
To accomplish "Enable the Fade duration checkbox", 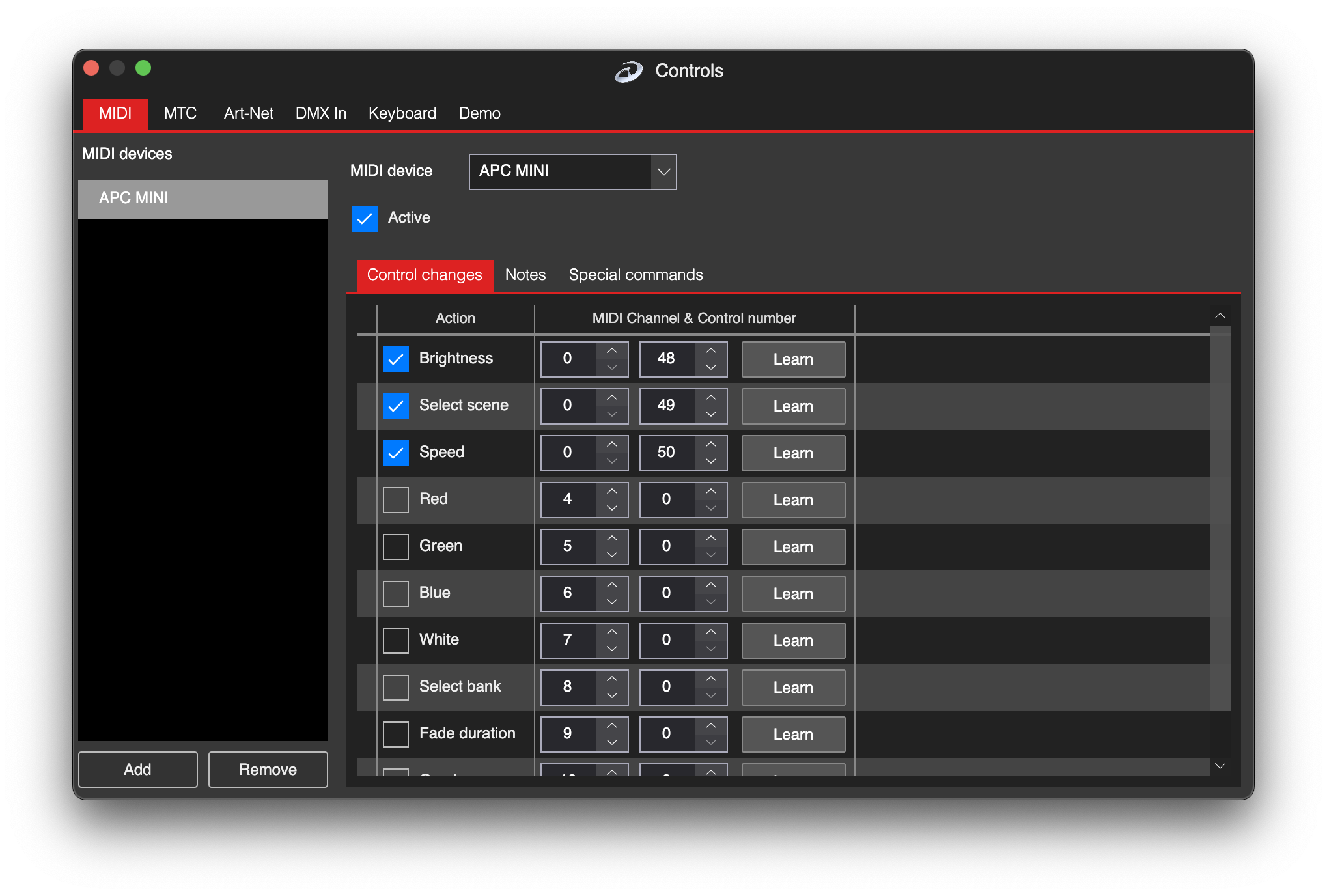I will [396, 734].
